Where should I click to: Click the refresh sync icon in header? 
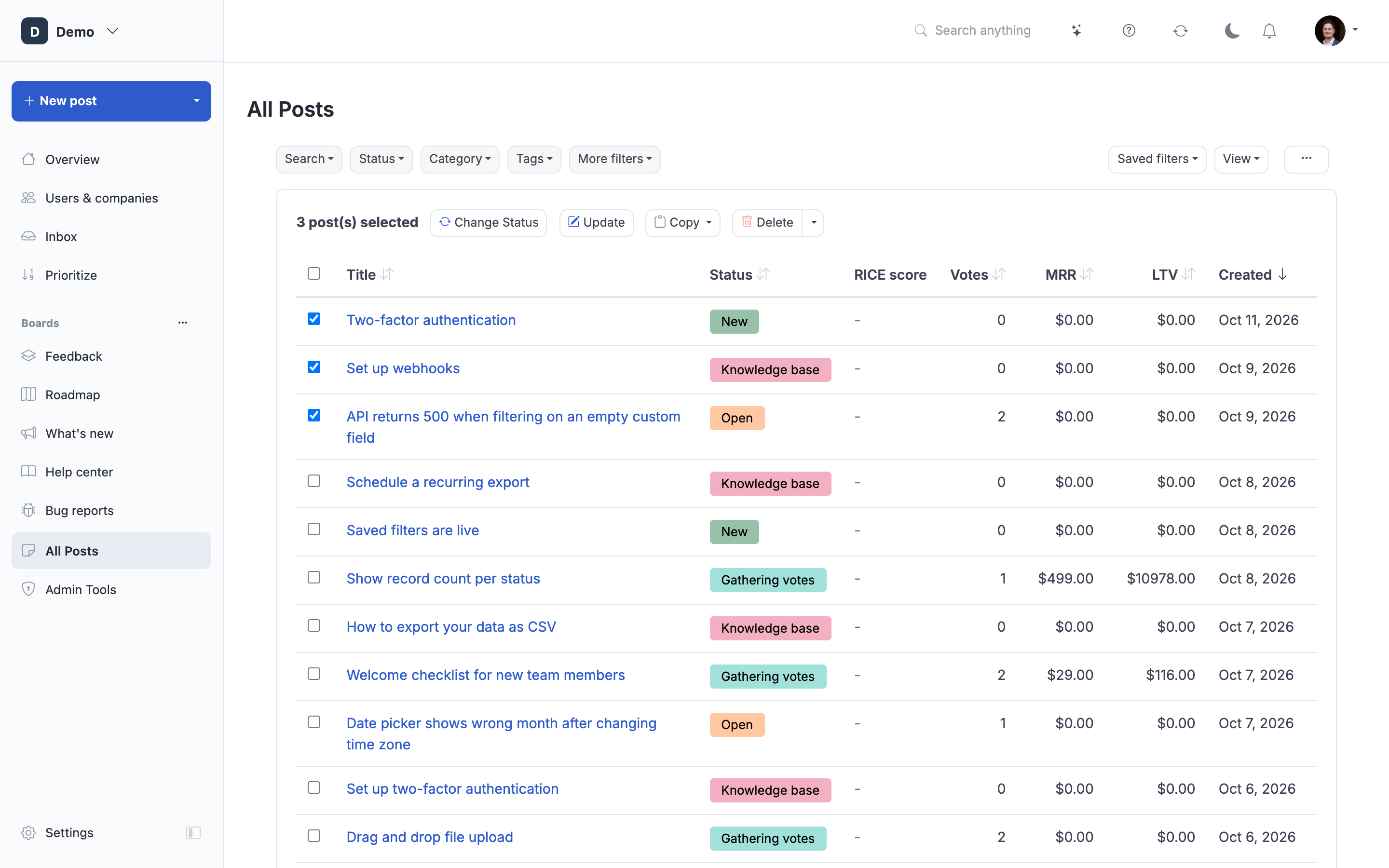tap(1180, 30)
